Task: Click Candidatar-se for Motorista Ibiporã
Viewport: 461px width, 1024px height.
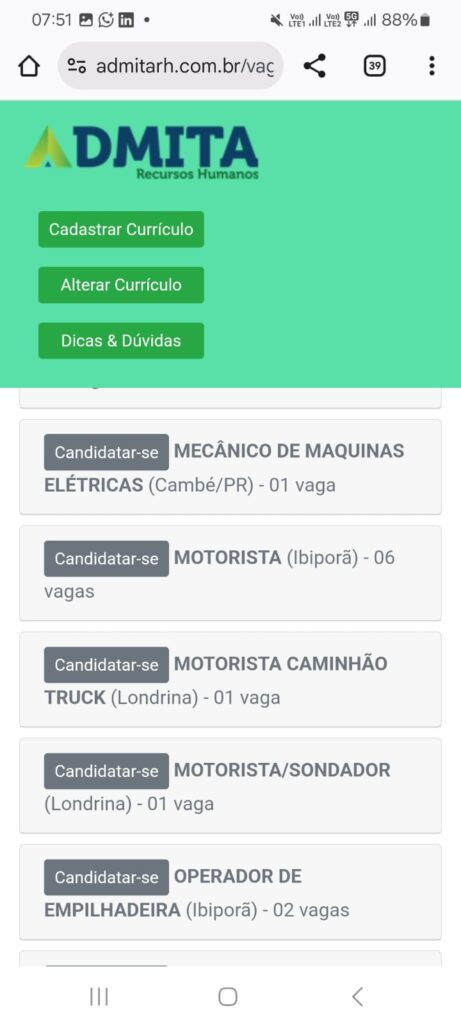Action: (106, 559)
